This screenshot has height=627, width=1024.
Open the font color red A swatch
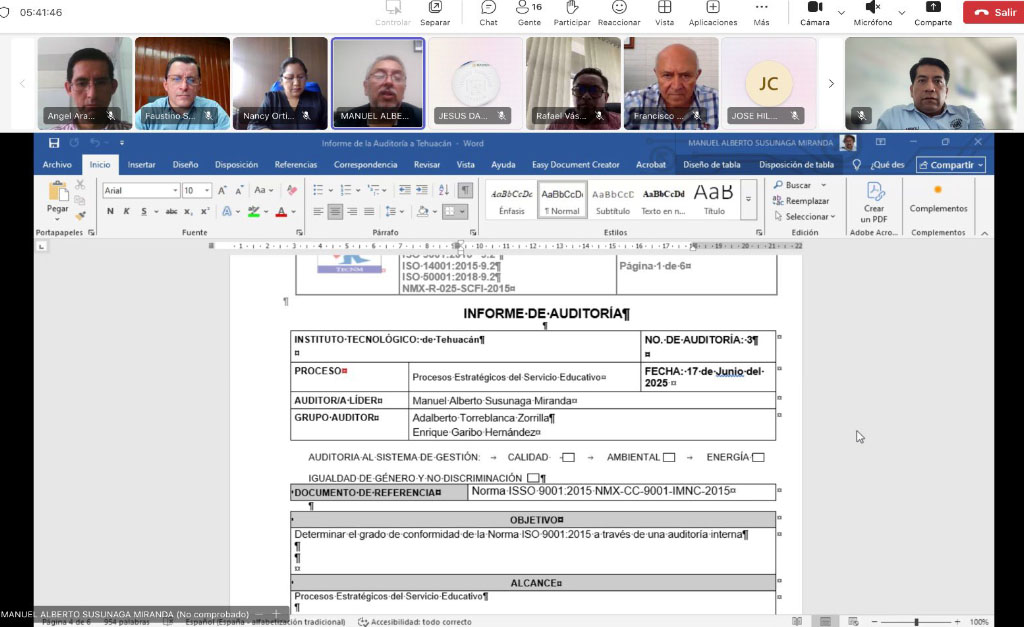point(281,211)
